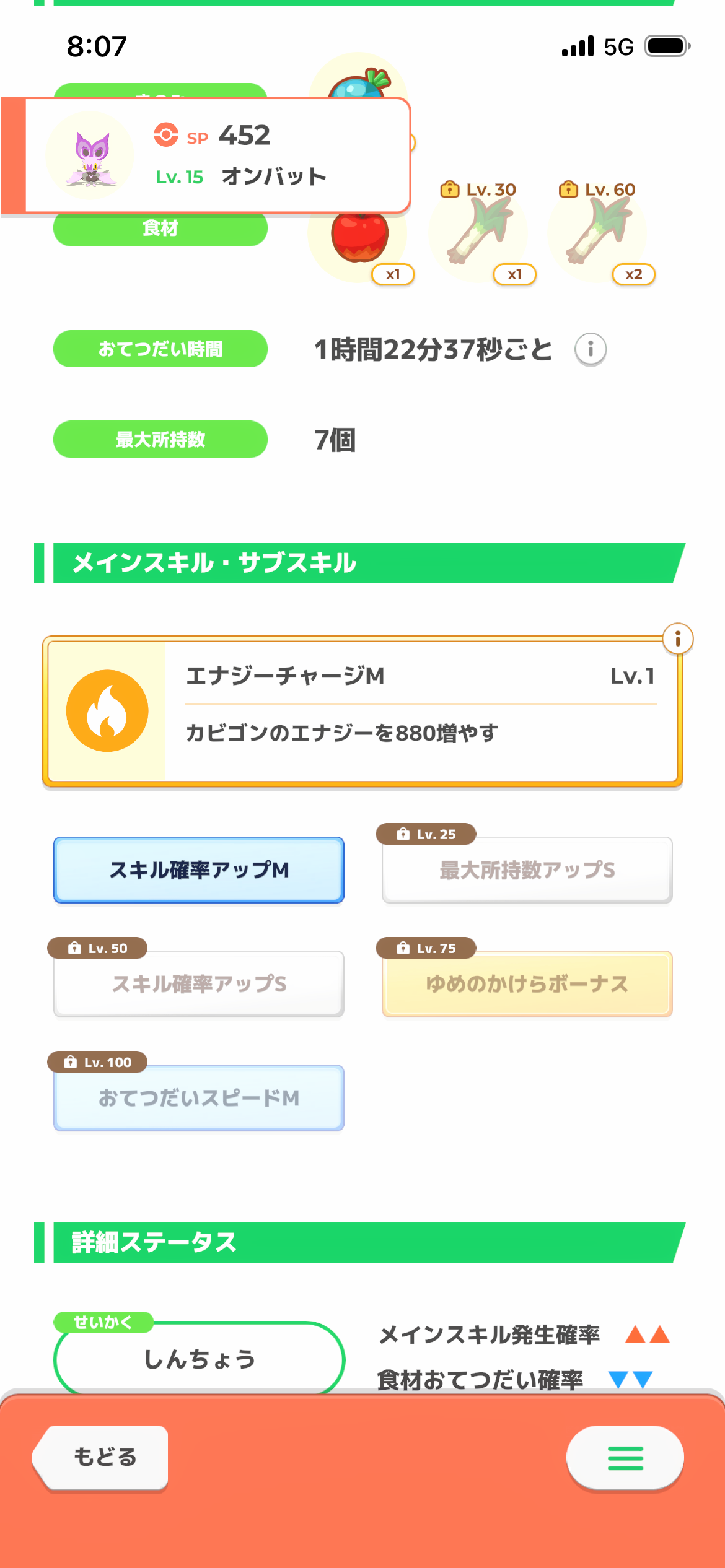The image size is (725, 1568).
Task: Tap the おてつだい時間 green label
Action: pos(160,349)
